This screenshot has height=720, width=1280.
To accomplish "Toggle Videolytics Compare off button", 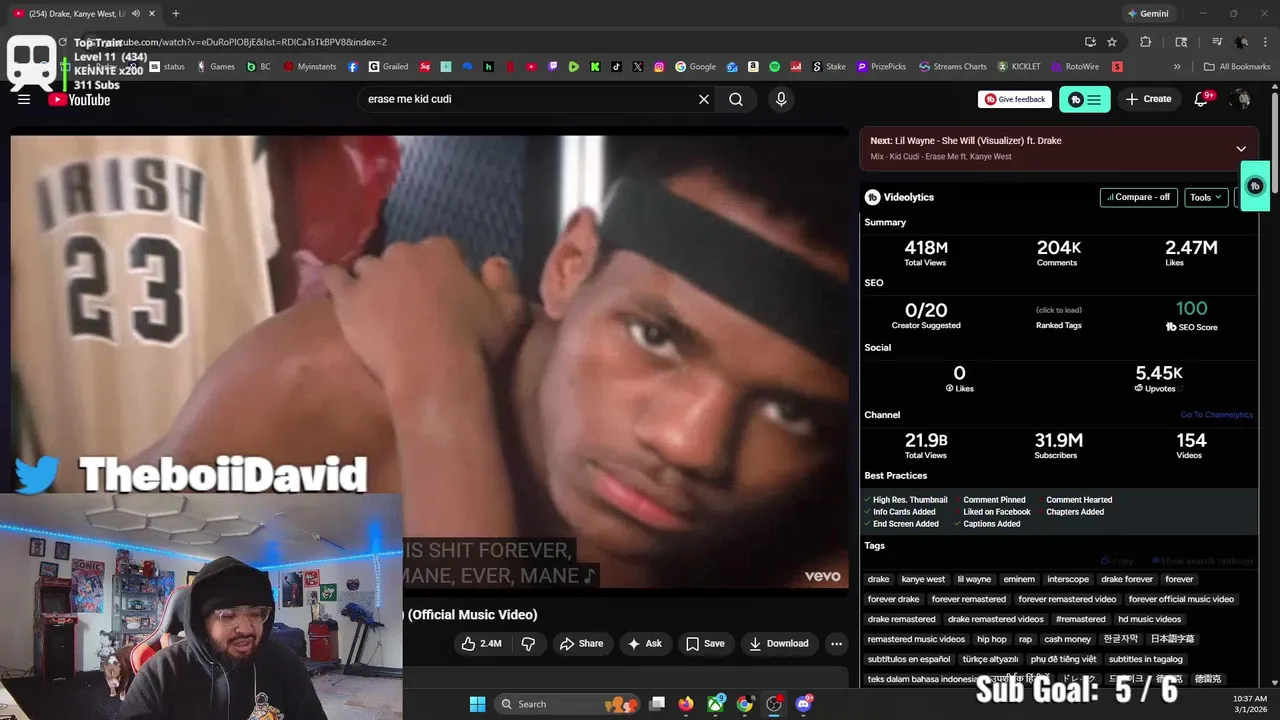I will 1138,197.
